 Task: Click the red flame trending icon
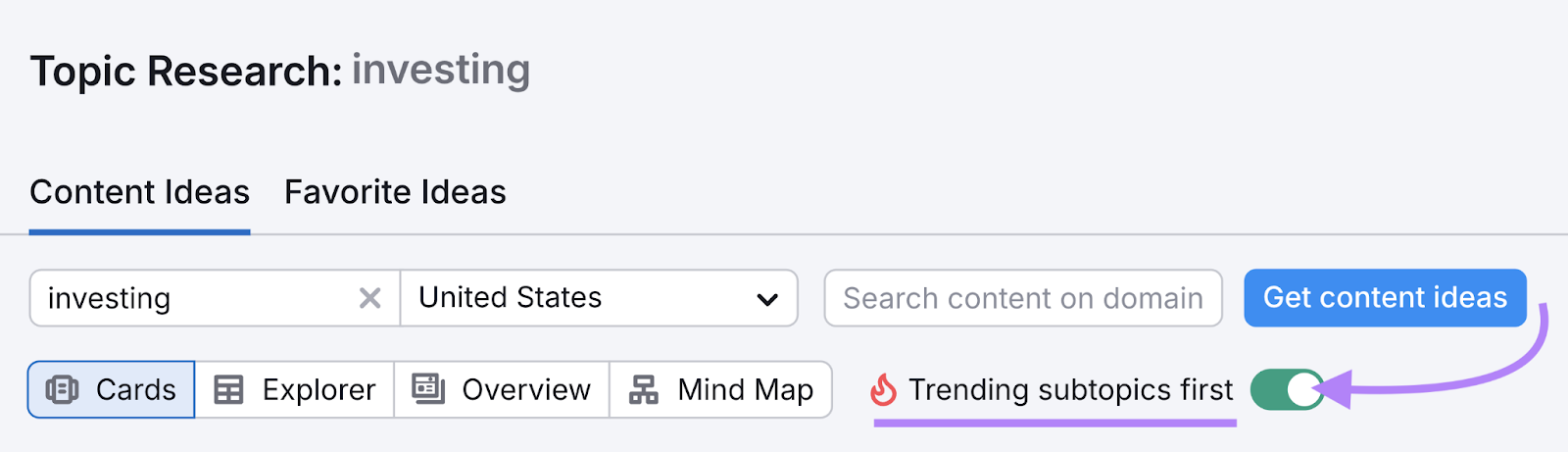click(x=883, y=390)
